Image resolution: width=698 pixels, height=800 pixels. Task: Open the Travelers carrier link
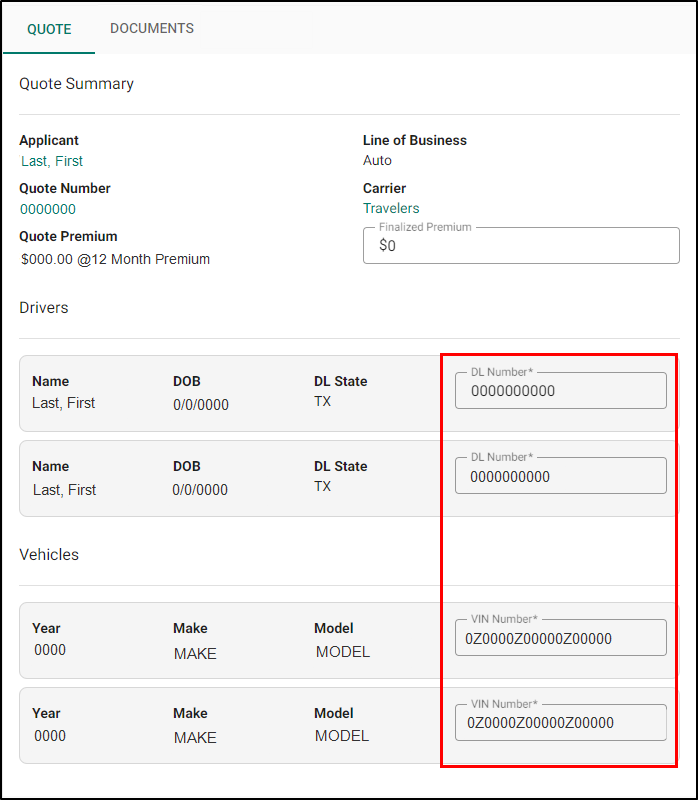tap(391, 208)
